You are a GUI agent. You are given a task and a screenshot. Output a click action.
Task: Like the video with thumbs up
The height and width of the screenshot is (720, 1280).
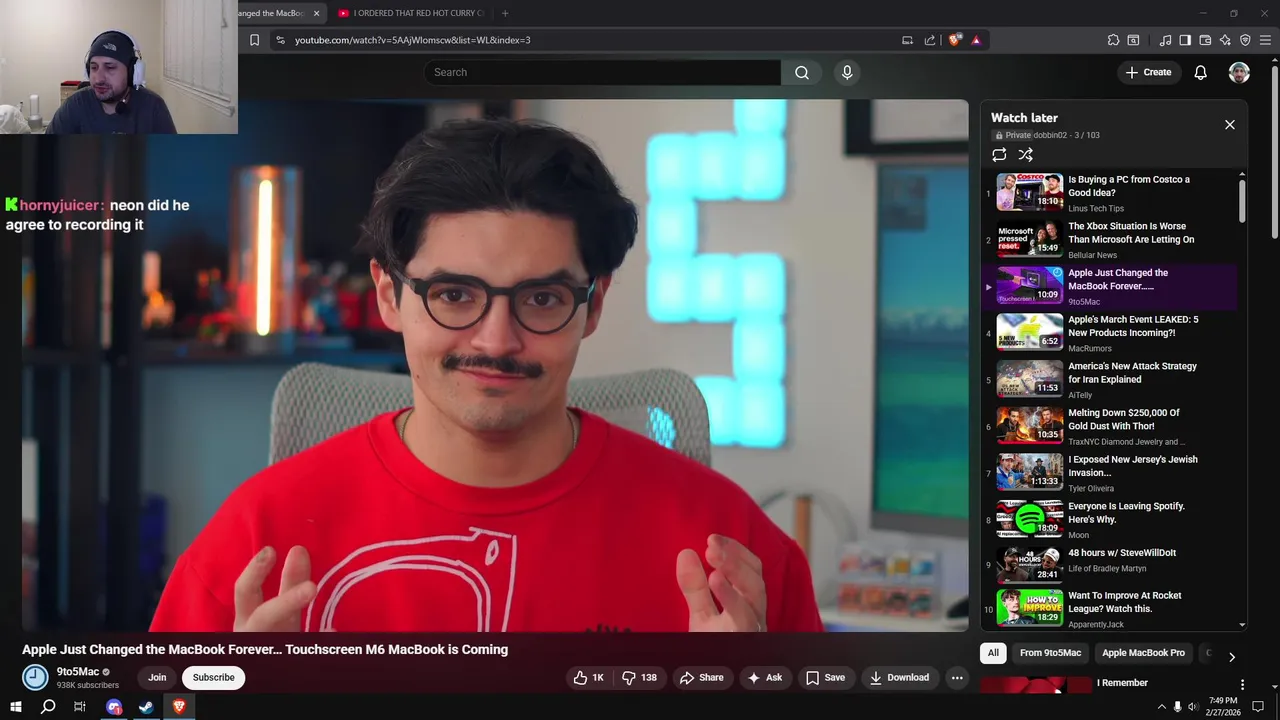588,678
